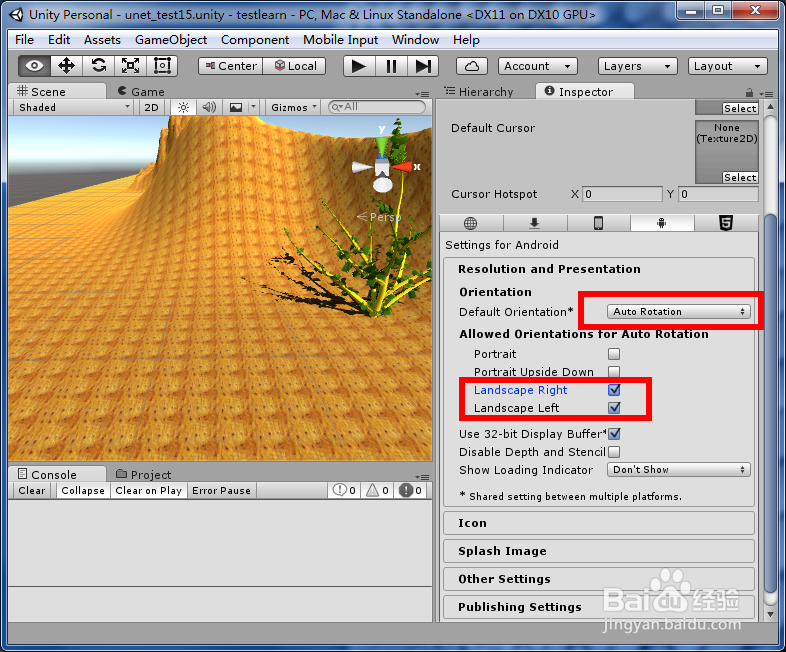Select the Rect transform tool

click(162, 66)
